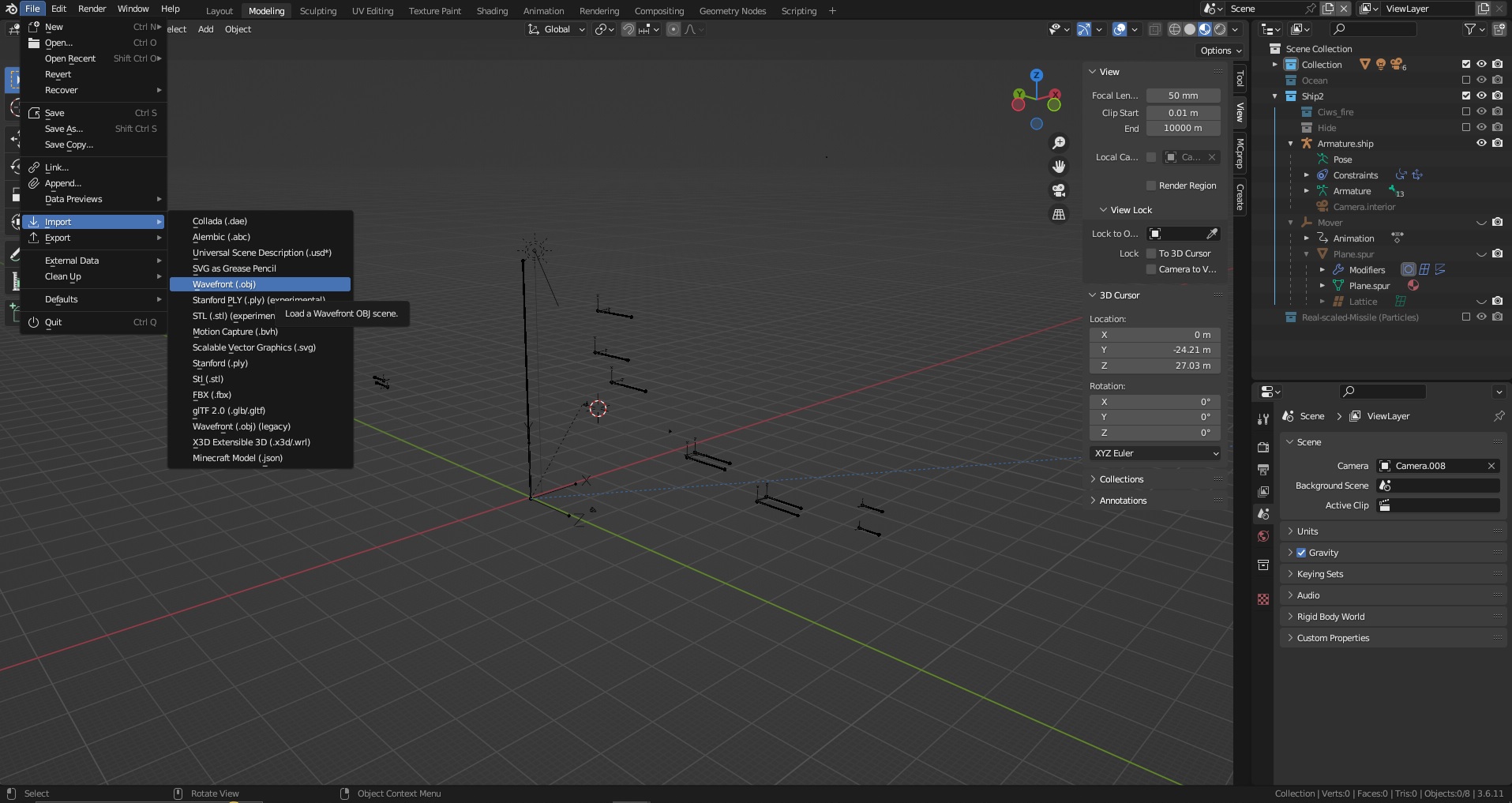Expand the Units panel
The image size is (1512, 803).
[1393, 531]
